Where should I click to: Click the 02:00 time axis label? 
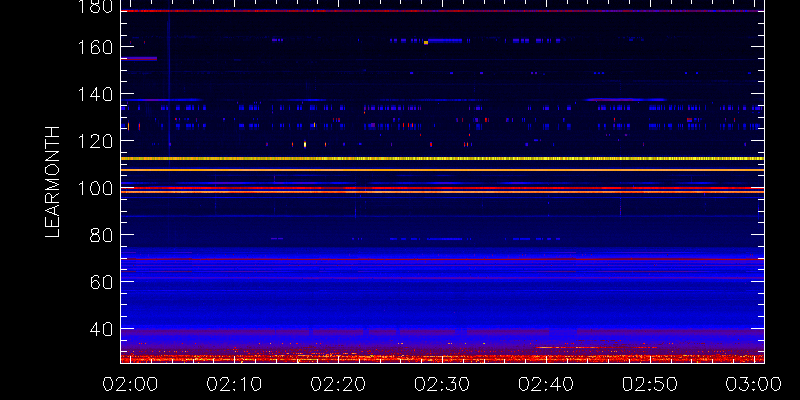[130, 383]
